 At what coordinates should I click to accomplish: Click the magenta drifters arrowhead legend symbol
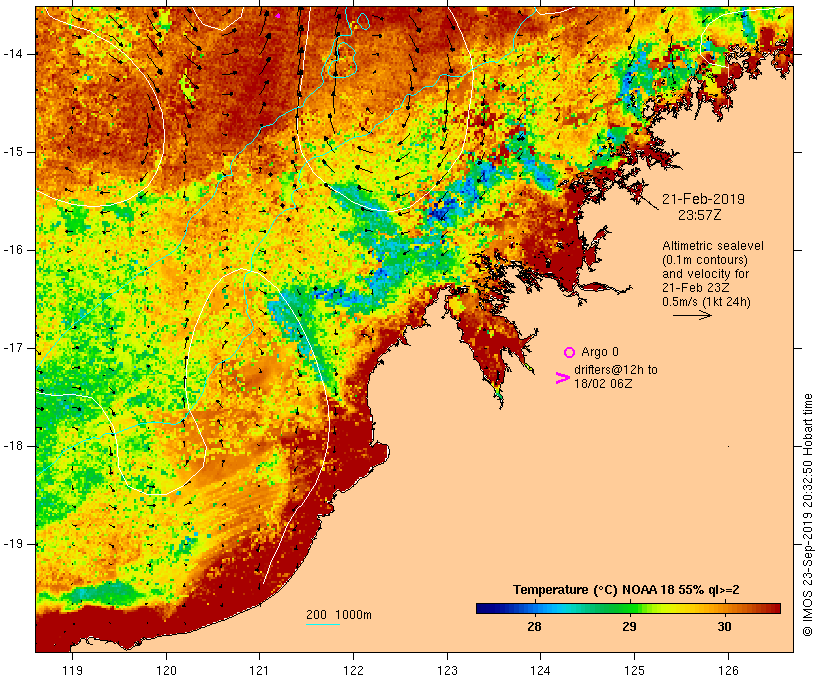(562, 378)
